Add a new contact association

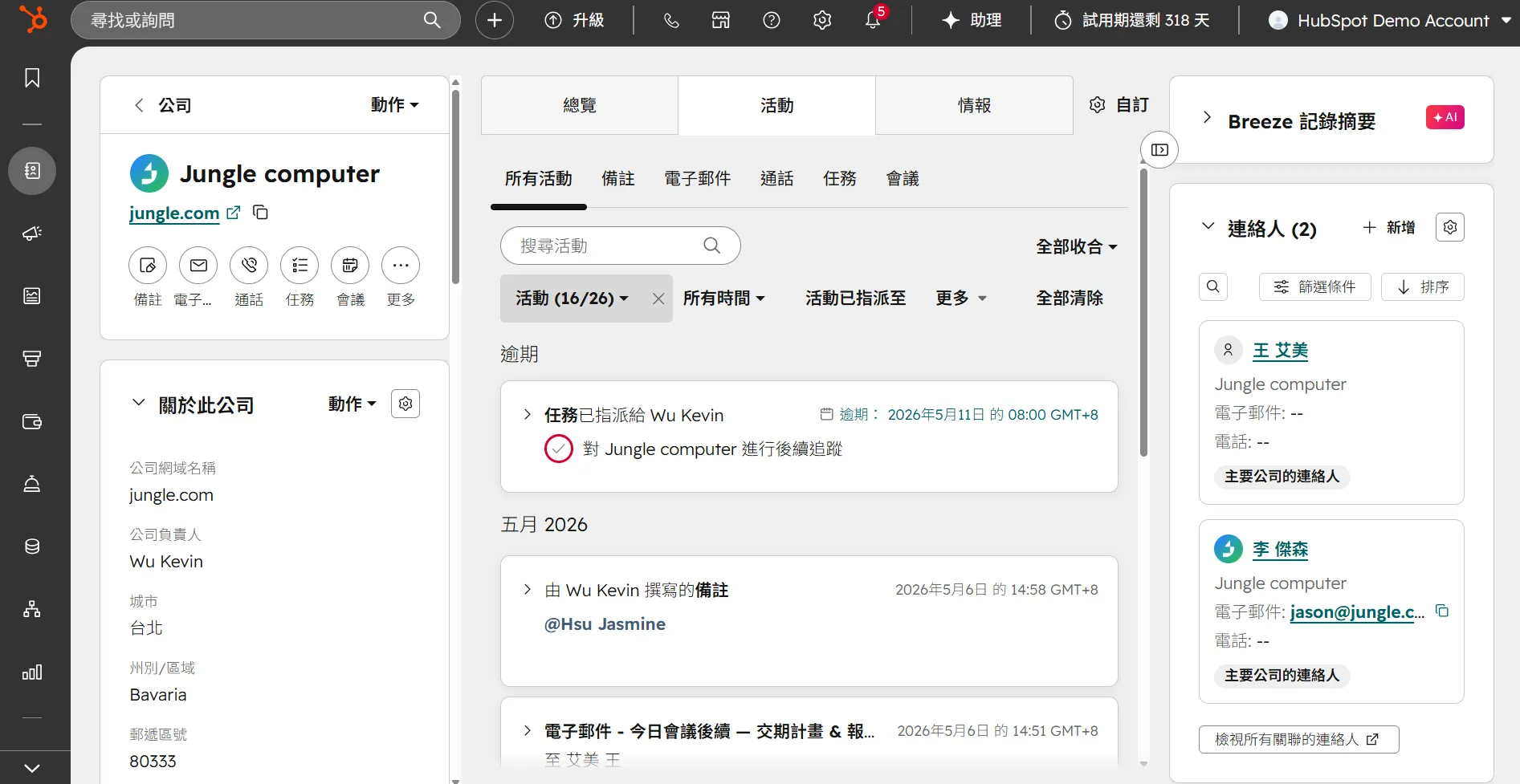(1389, 227)
